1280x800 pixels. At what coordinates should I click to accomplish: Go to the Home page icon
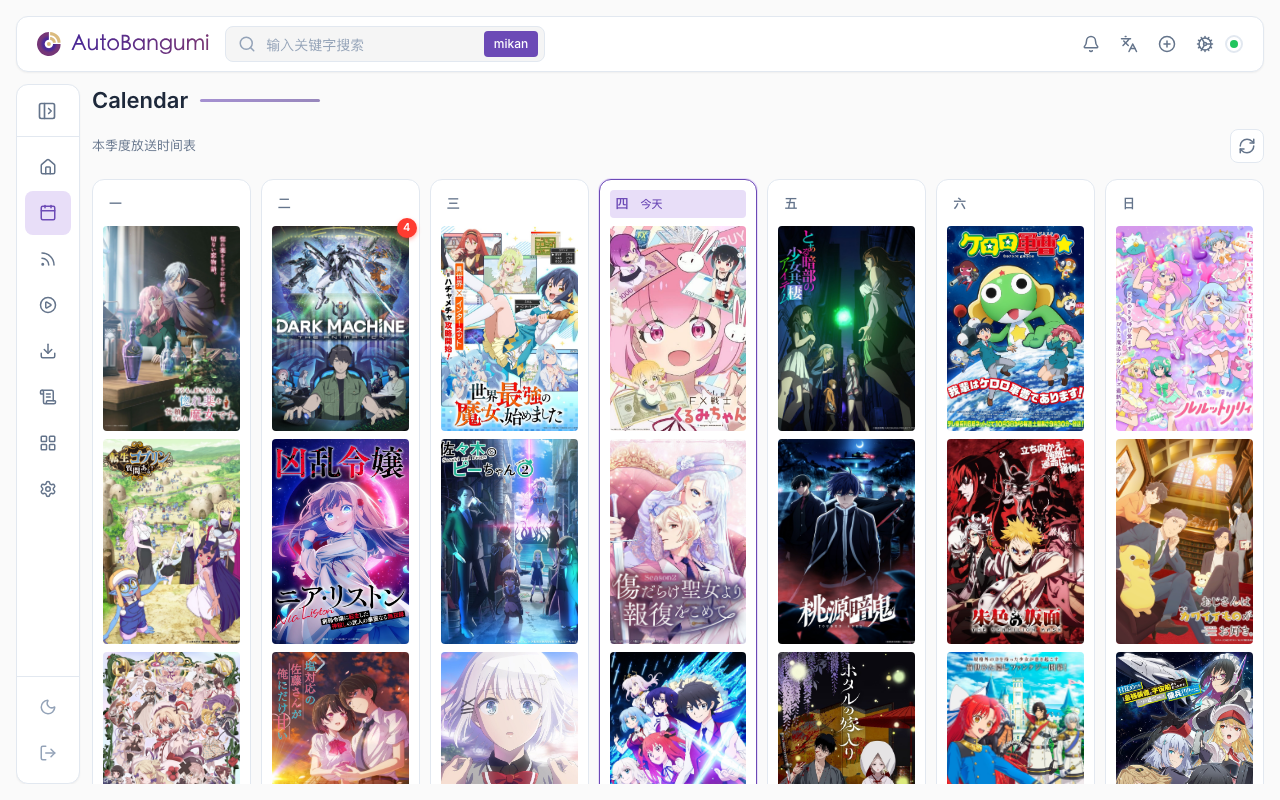(x=48, y=167)
